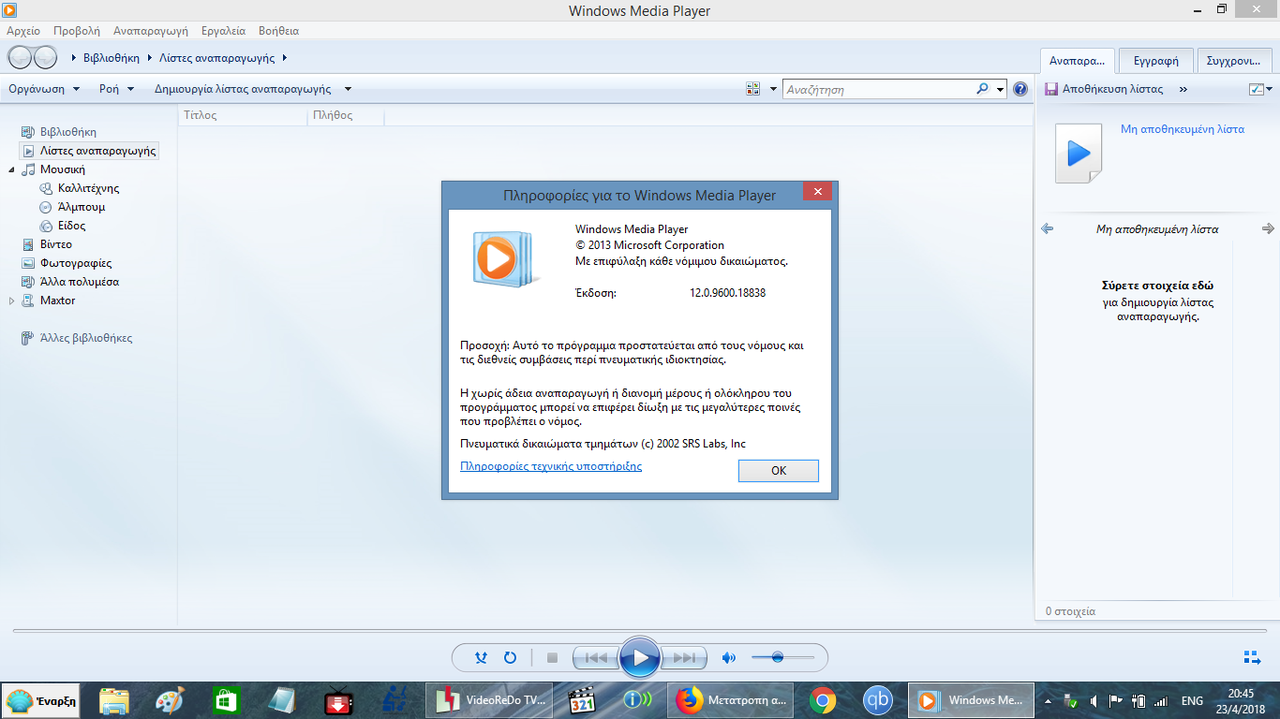Close the about dialog with X
Viewport: 1280px width, 719px height.
[x=817, y=192]
